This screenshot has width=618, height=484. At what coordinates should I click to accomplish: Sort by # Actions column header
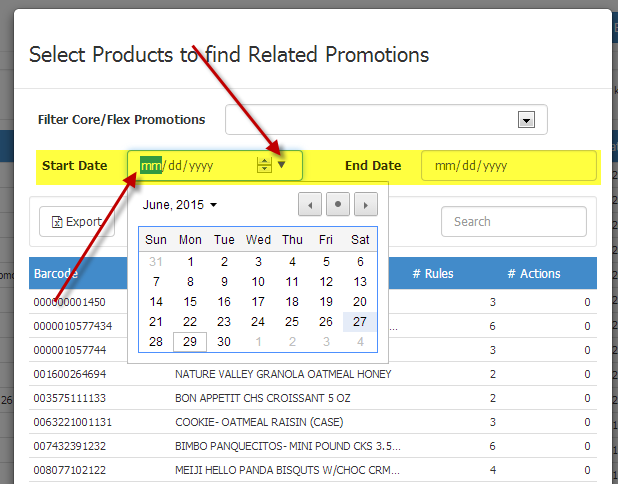[x=533, y=274]
